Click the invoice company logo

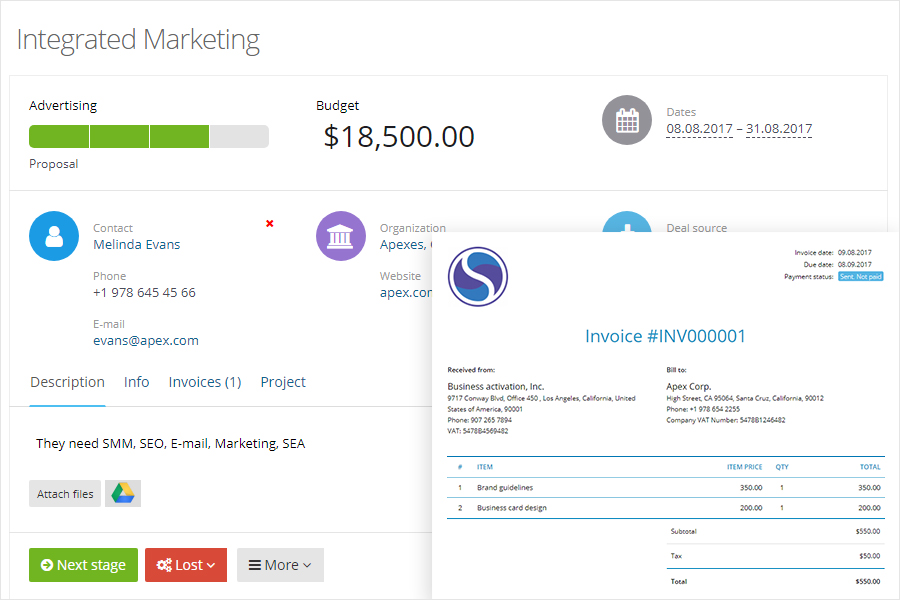478,276
